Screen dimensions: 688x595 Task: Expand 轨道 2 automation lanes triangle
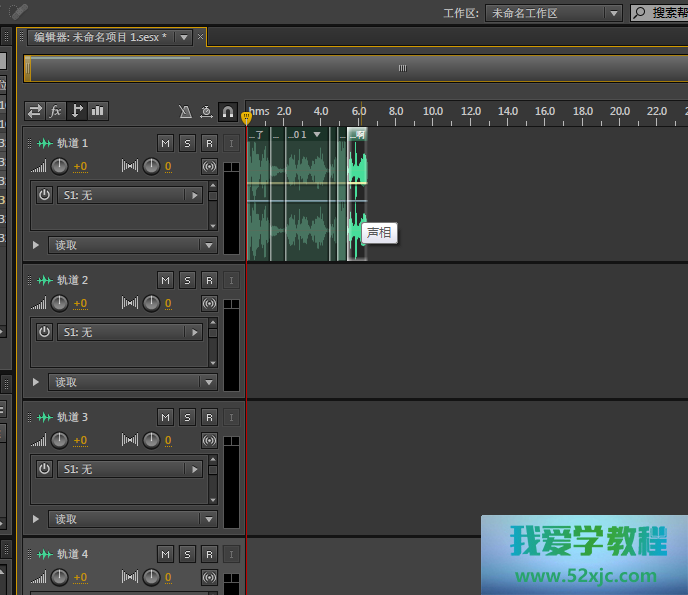[x=36, y=382]
